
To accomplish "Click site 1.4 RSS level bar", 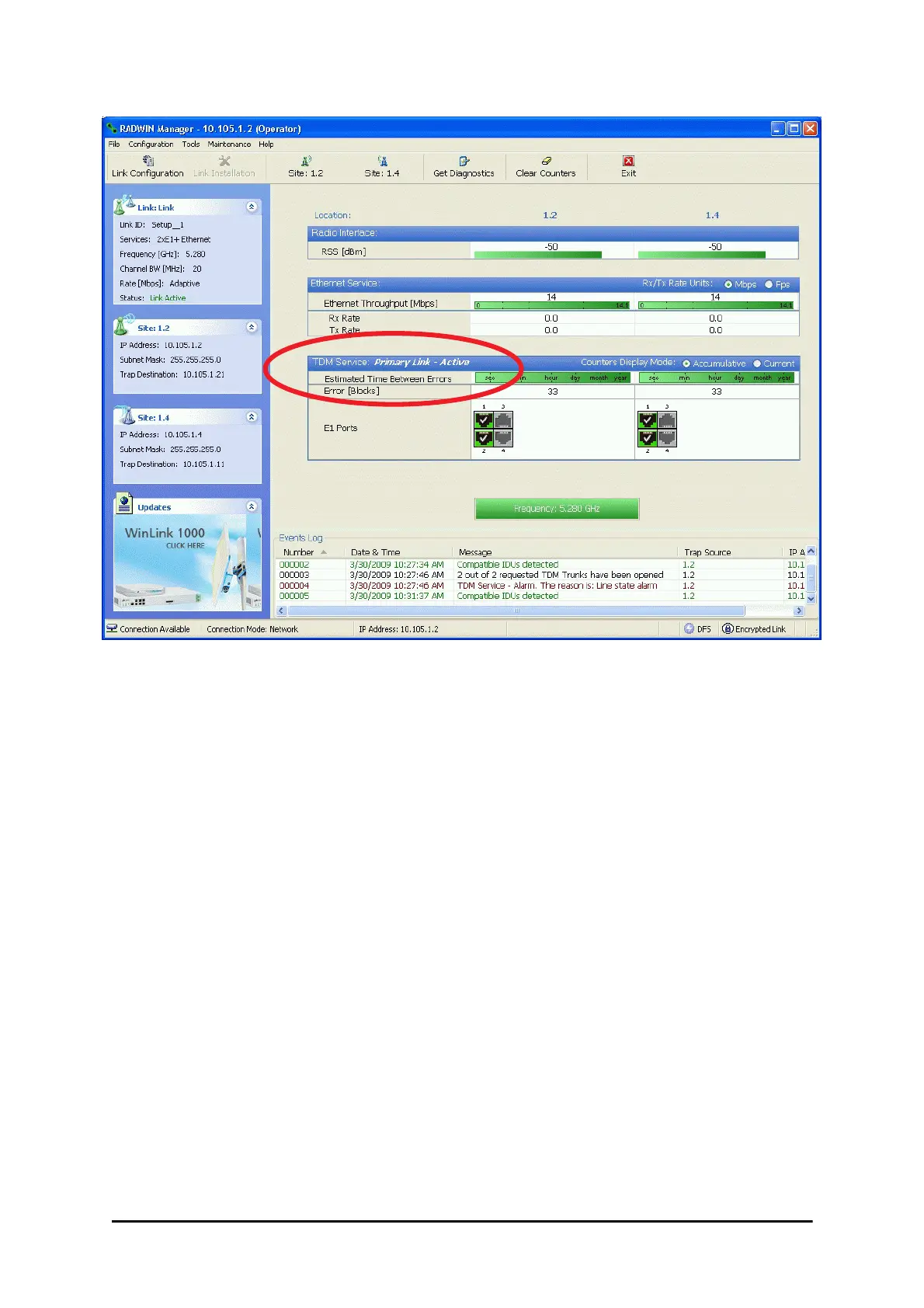I will point(702,255).
